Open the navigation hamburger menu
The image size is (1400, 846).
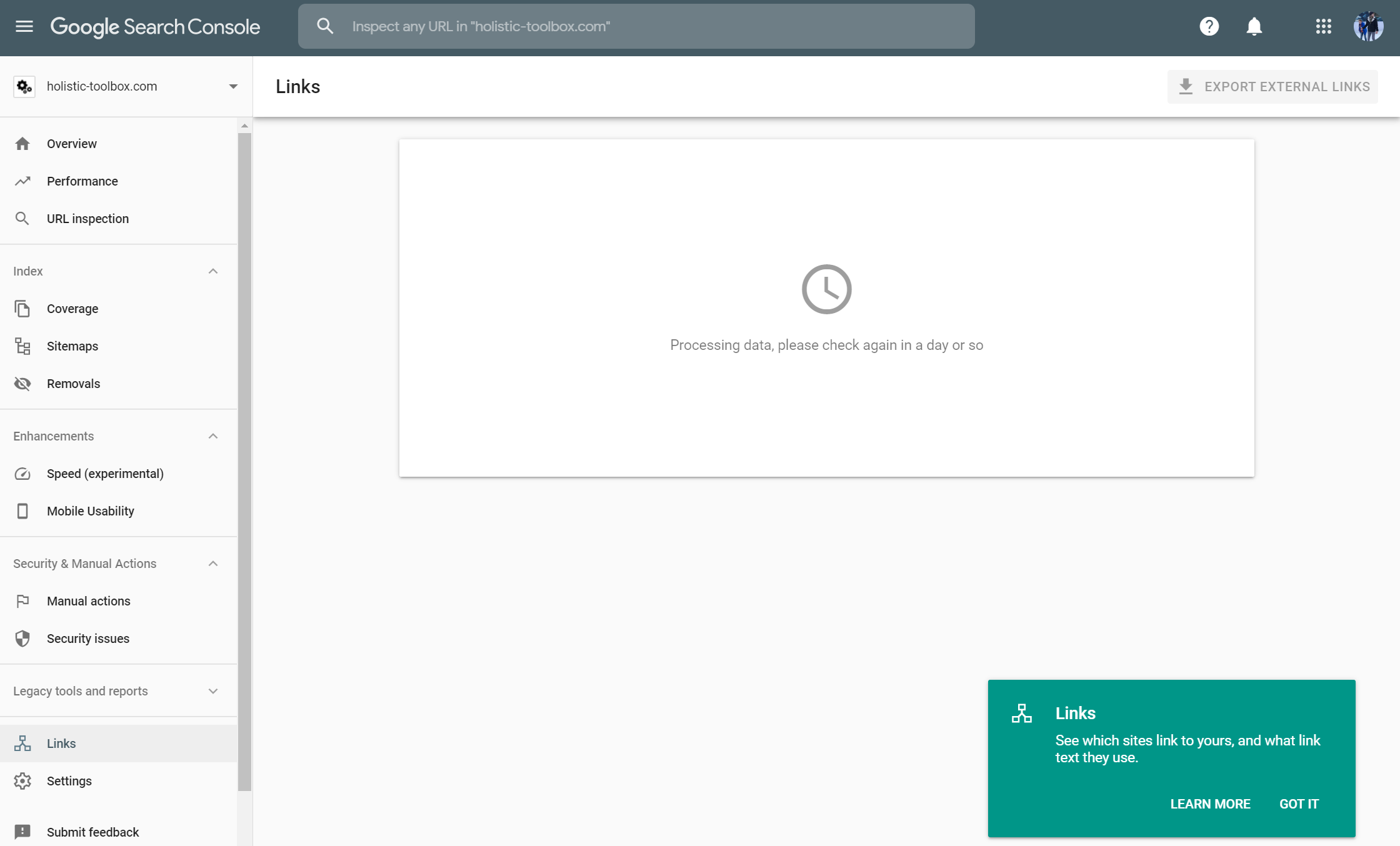point(24,26)
